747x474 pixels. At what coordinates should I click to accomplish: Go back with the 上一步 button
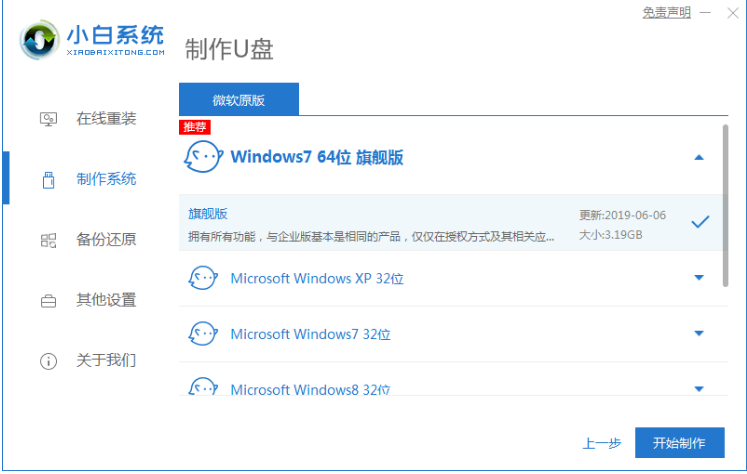pos(602,443)
